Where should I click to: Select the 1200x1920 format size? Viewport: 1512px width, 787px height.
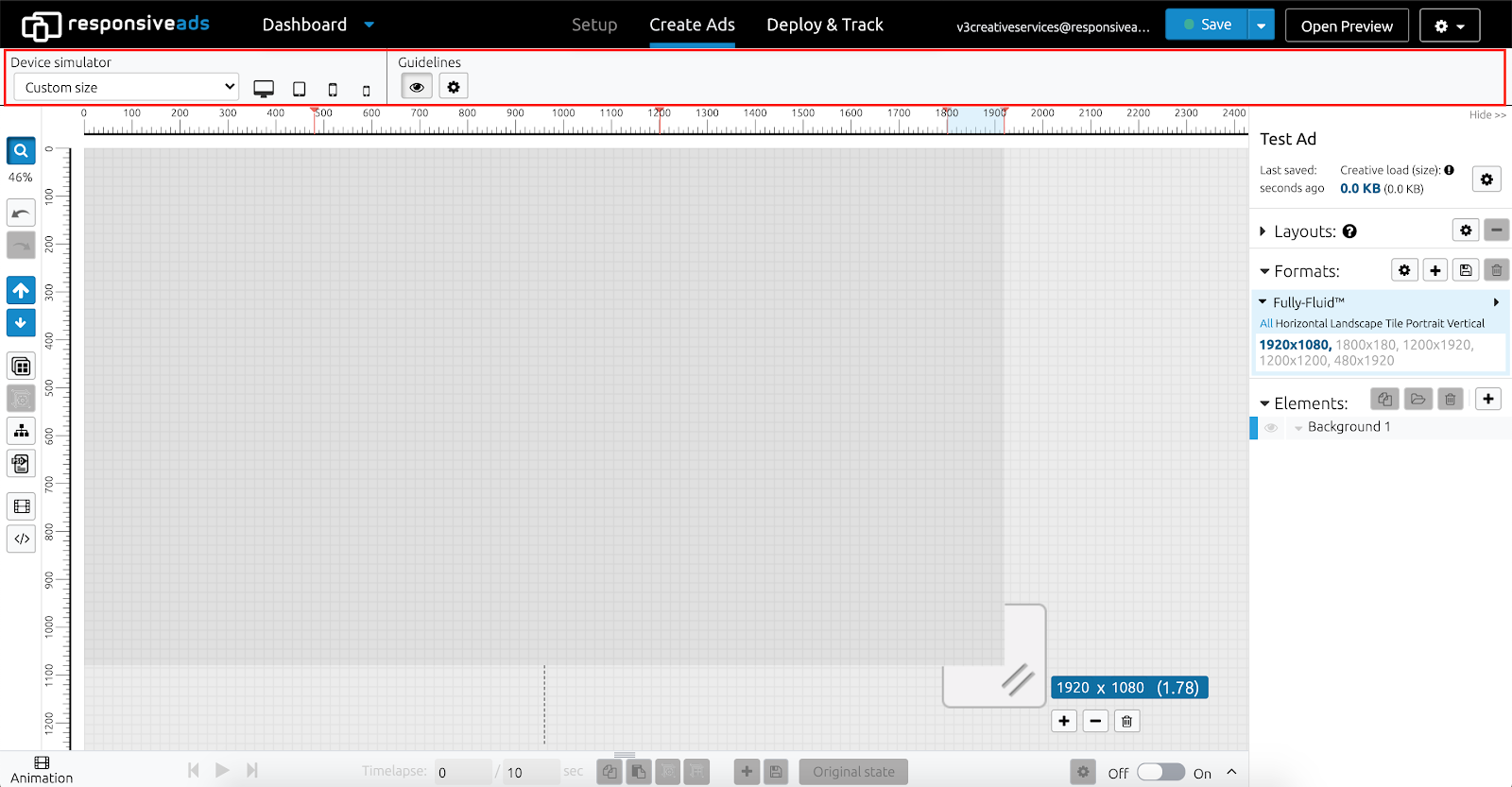(x=1436, y=345)
